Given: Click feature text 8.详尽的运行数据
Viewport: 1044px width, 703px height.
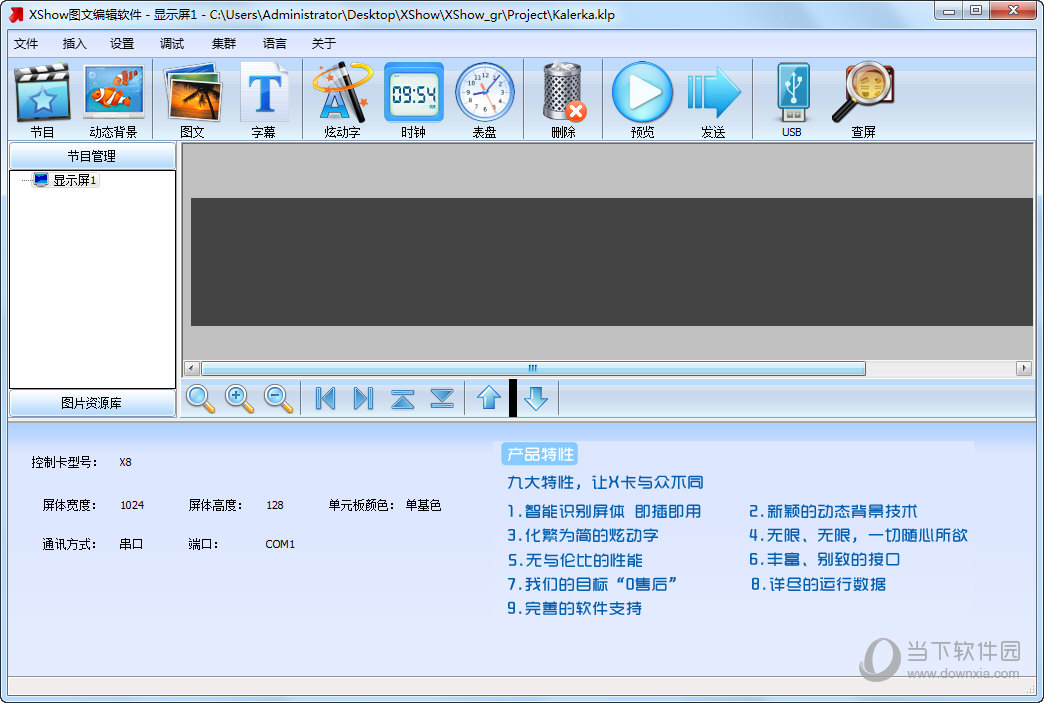Looking at the screenshot, I should click(818, 584).
